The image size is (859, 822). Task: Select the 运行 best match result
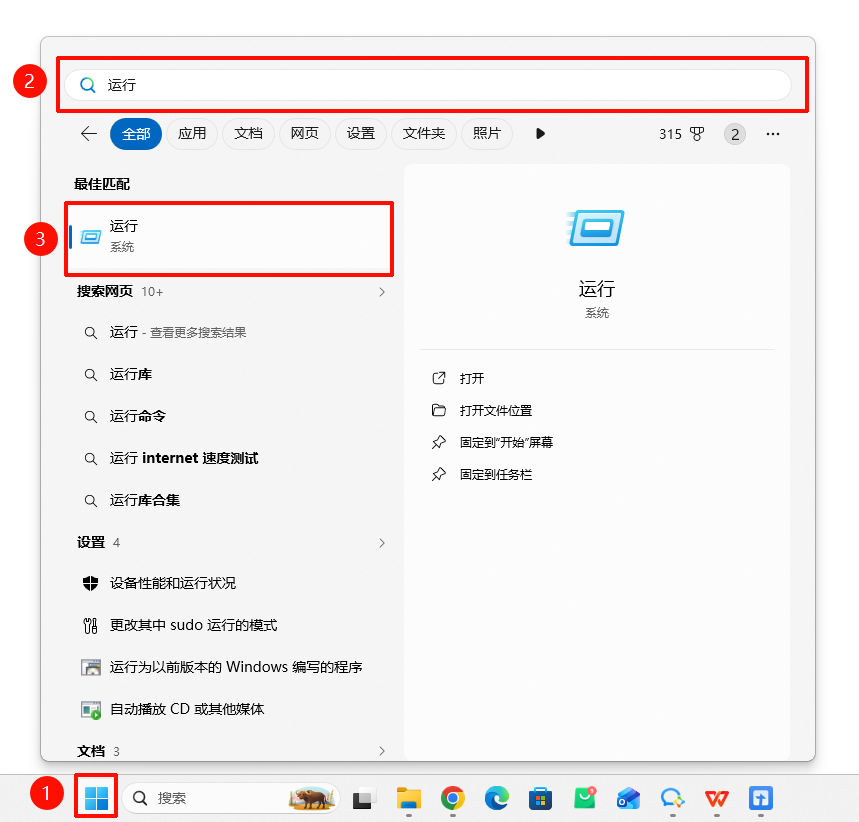point(229,236)
